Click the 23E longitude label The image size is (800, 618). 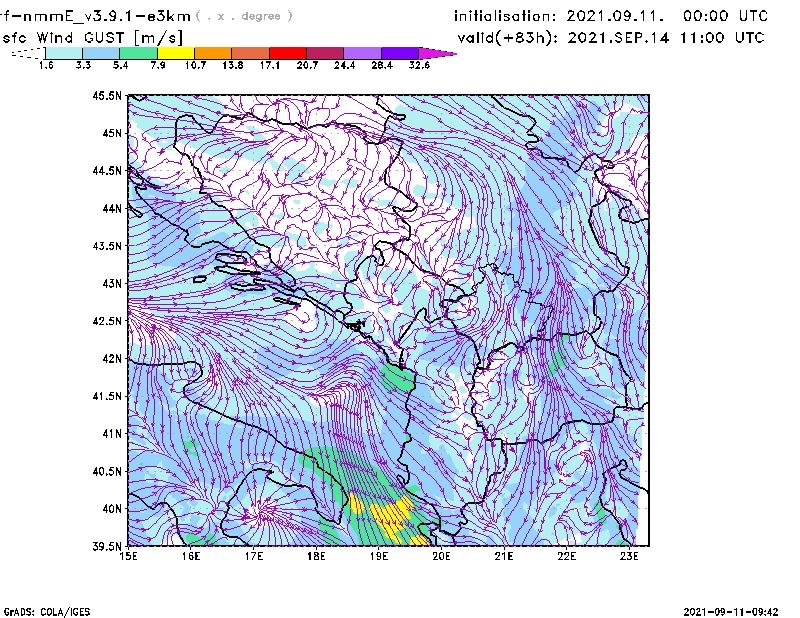[629, 556]
